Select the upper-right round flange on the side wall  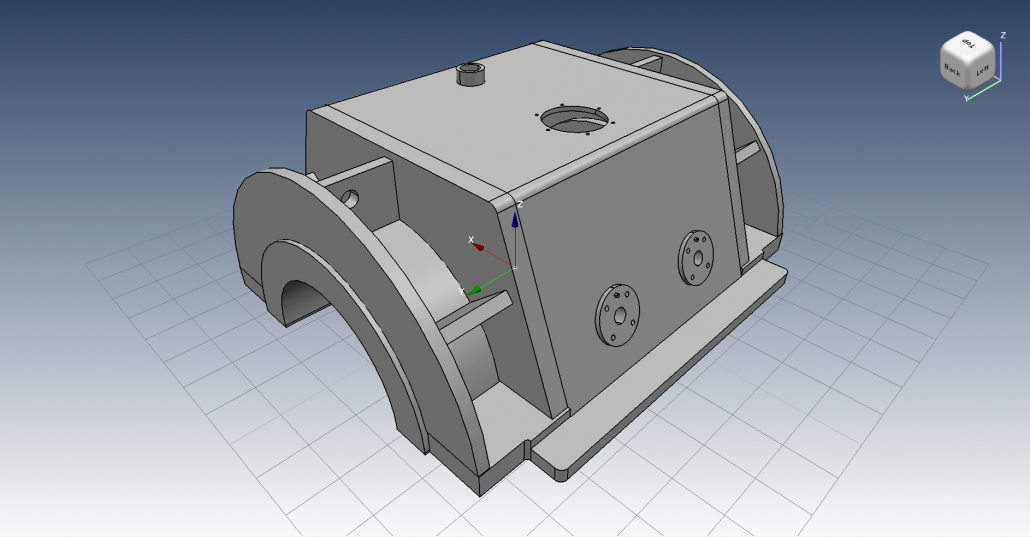click(697, 256)
